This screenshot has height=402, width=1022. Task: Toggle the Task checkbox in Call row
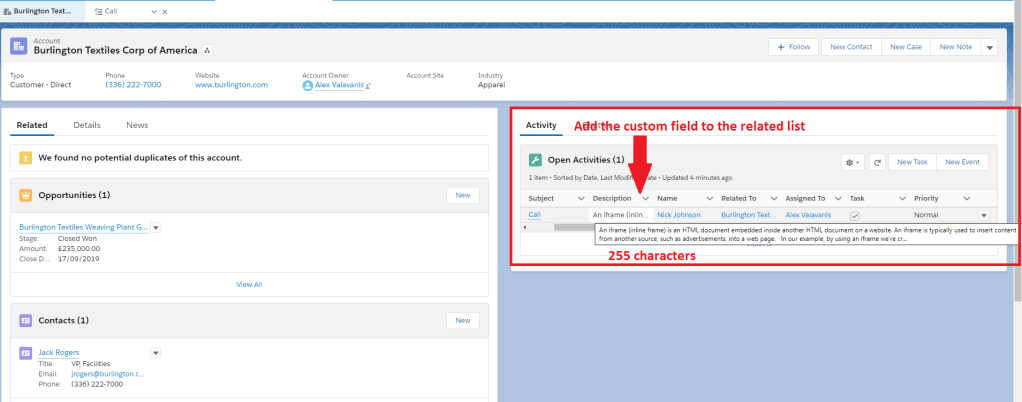pos(854,215)
